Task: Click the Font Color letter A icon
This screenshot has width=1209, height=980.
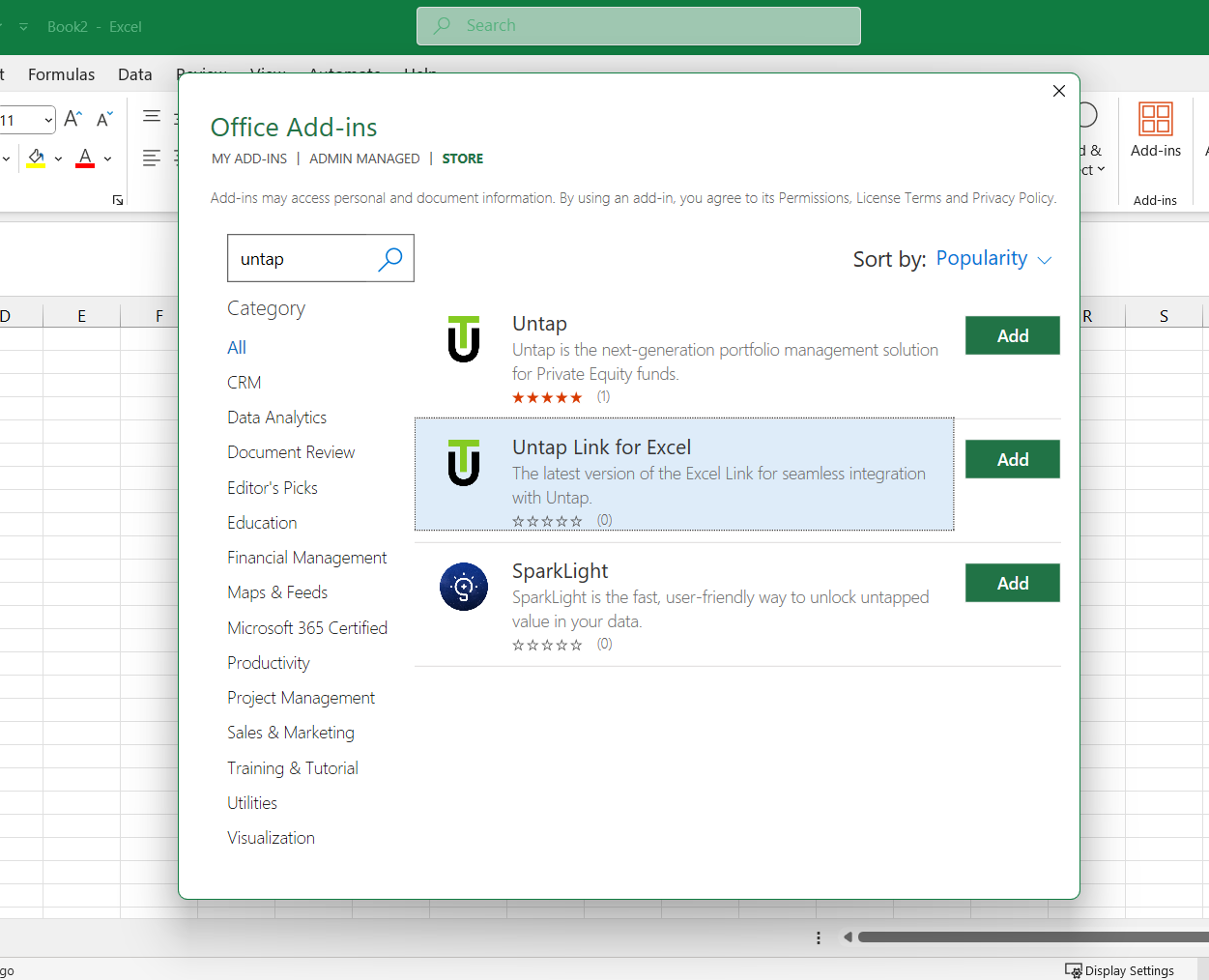Action: point(85,158)
